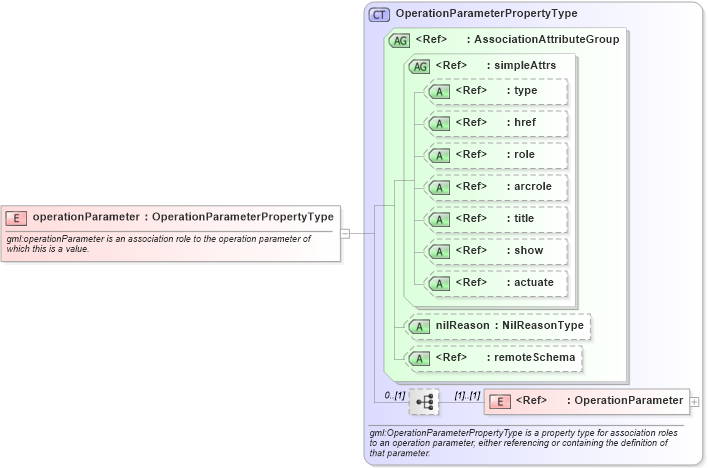Click the [1]..[1] cardinality label
The width and height of the screenshot is (708, 468).
tap(467, 396)
